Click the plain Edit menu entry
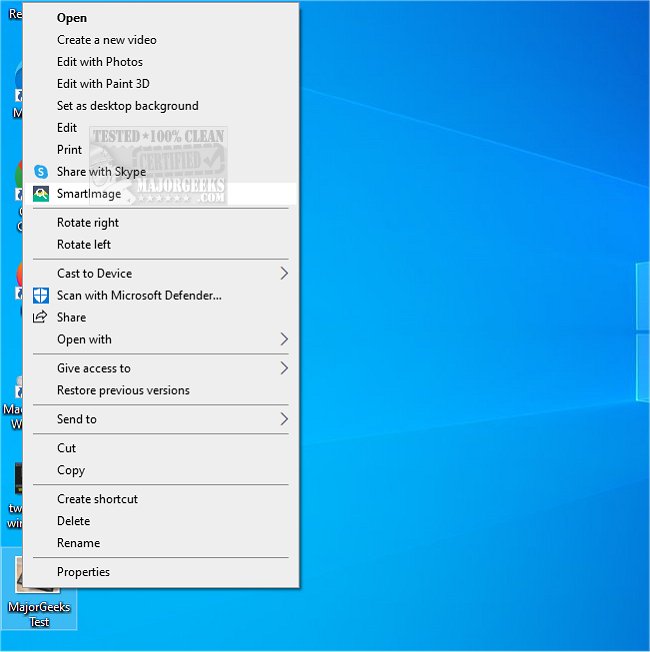Viewport: 650px width, 652px height. coord(161,128)
